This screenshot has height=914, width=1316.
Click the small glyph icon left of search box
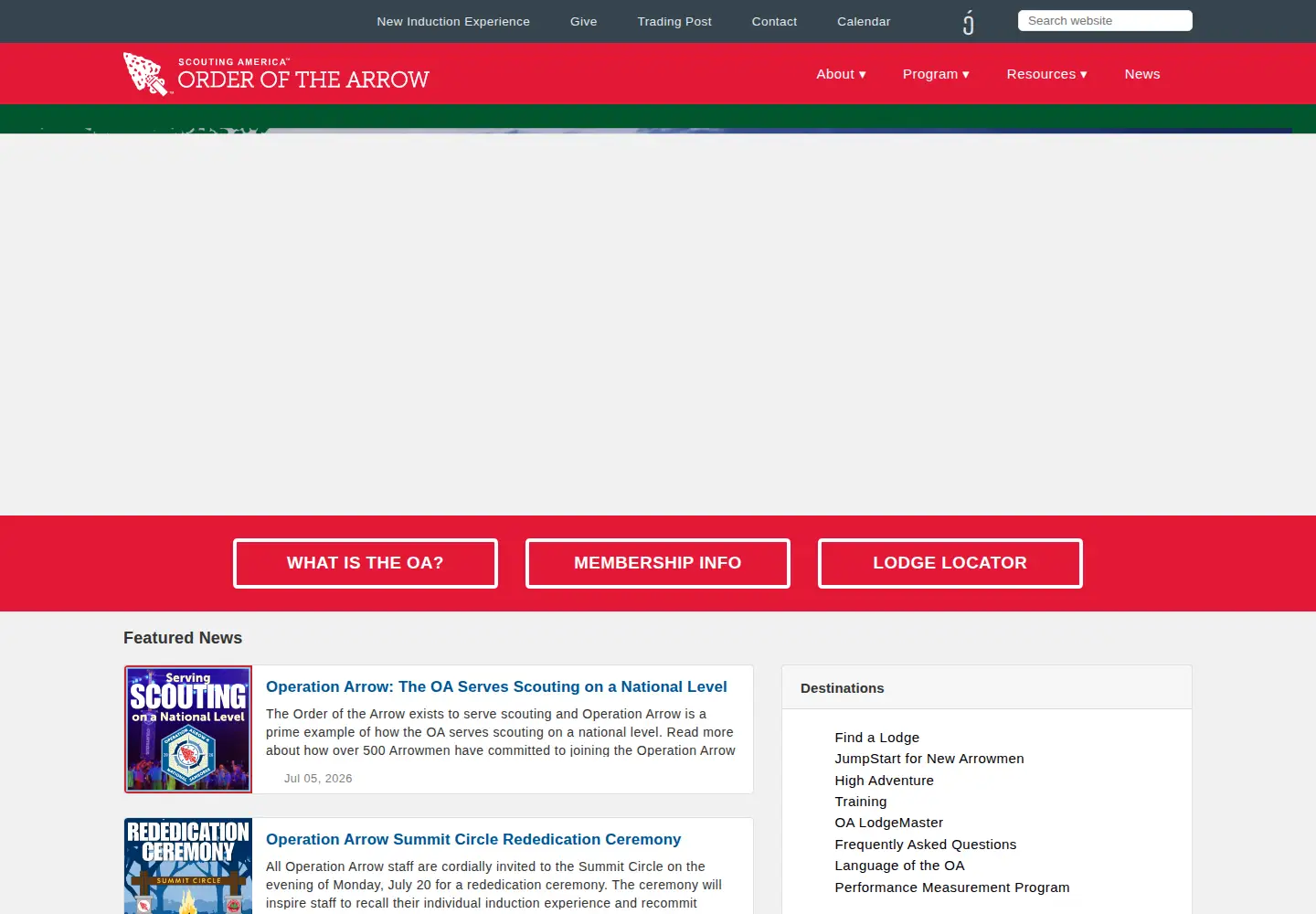point(968,22)
